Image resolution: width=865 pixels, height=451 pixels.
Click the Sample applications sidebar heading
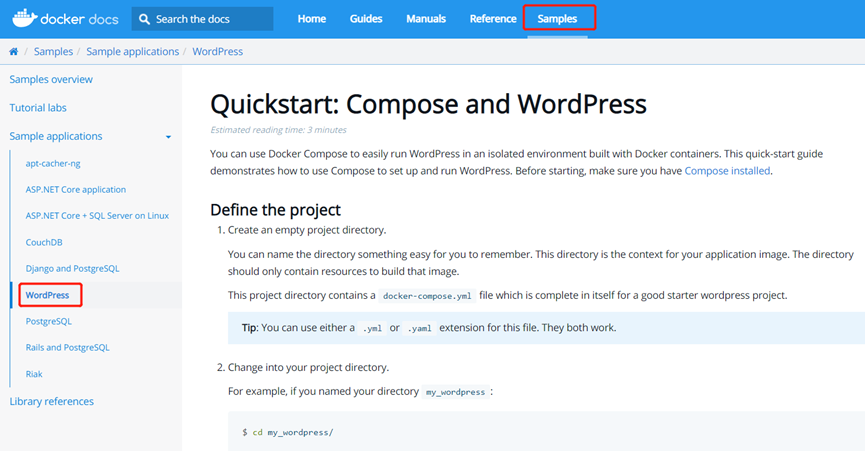click(56, 136)
